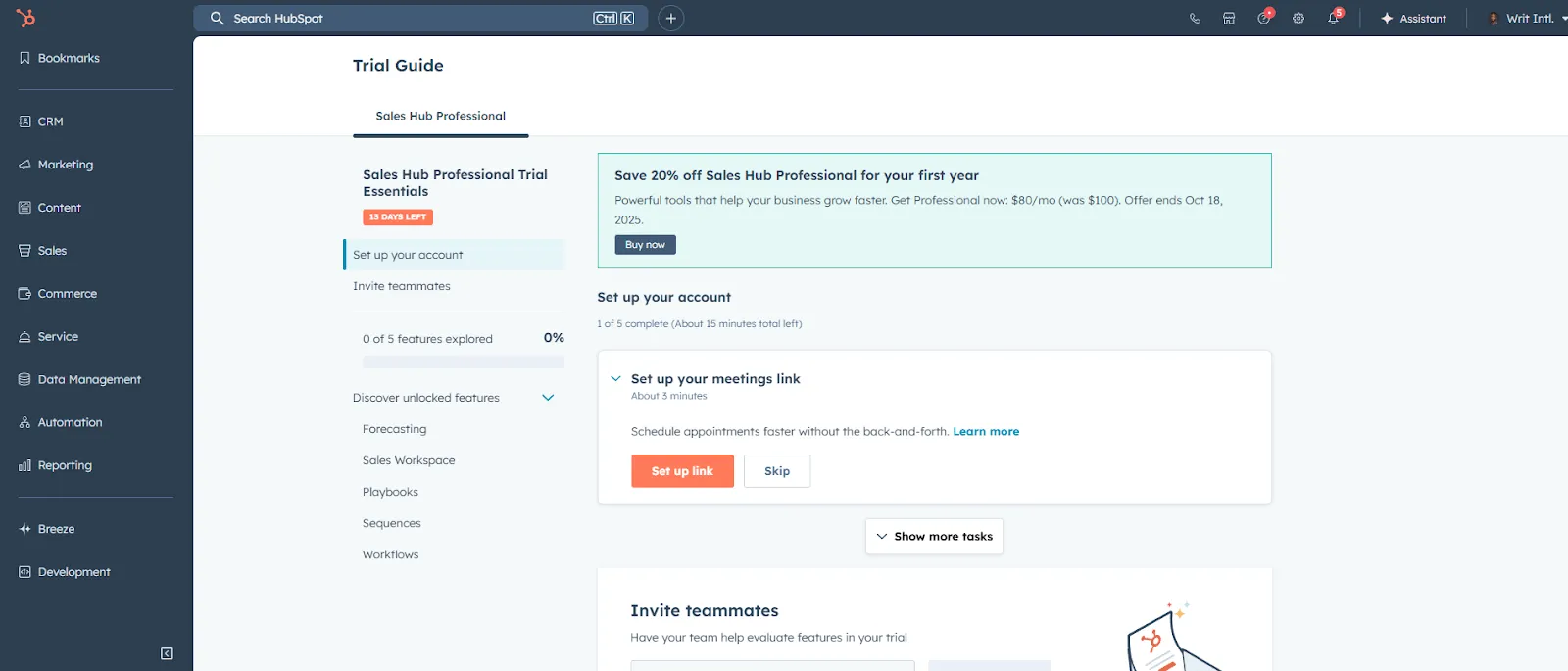The image size is (1568, 671).
Task: Open the Marketplace store icon
Action: (1229, 19)
